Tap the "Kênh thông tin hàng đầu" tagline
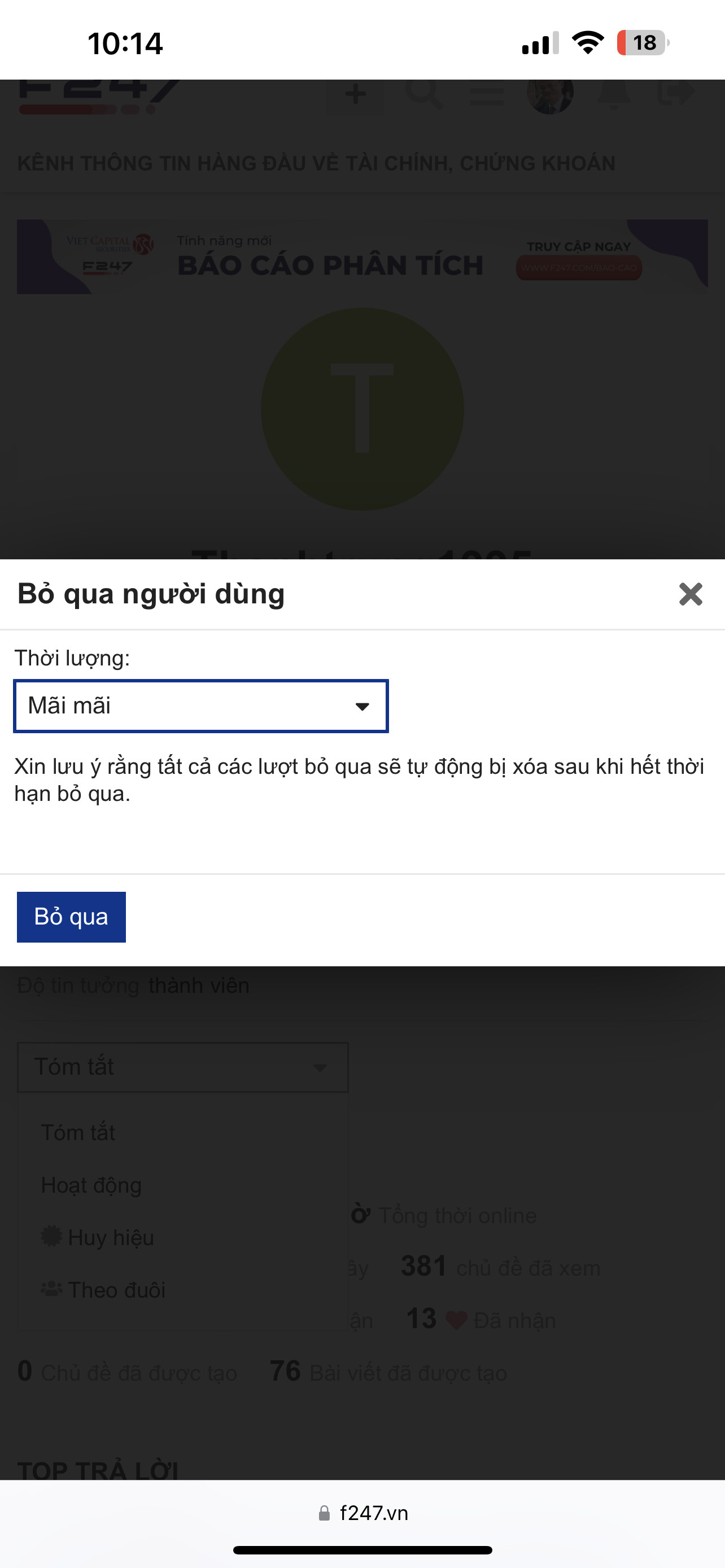 pos(317,163)
